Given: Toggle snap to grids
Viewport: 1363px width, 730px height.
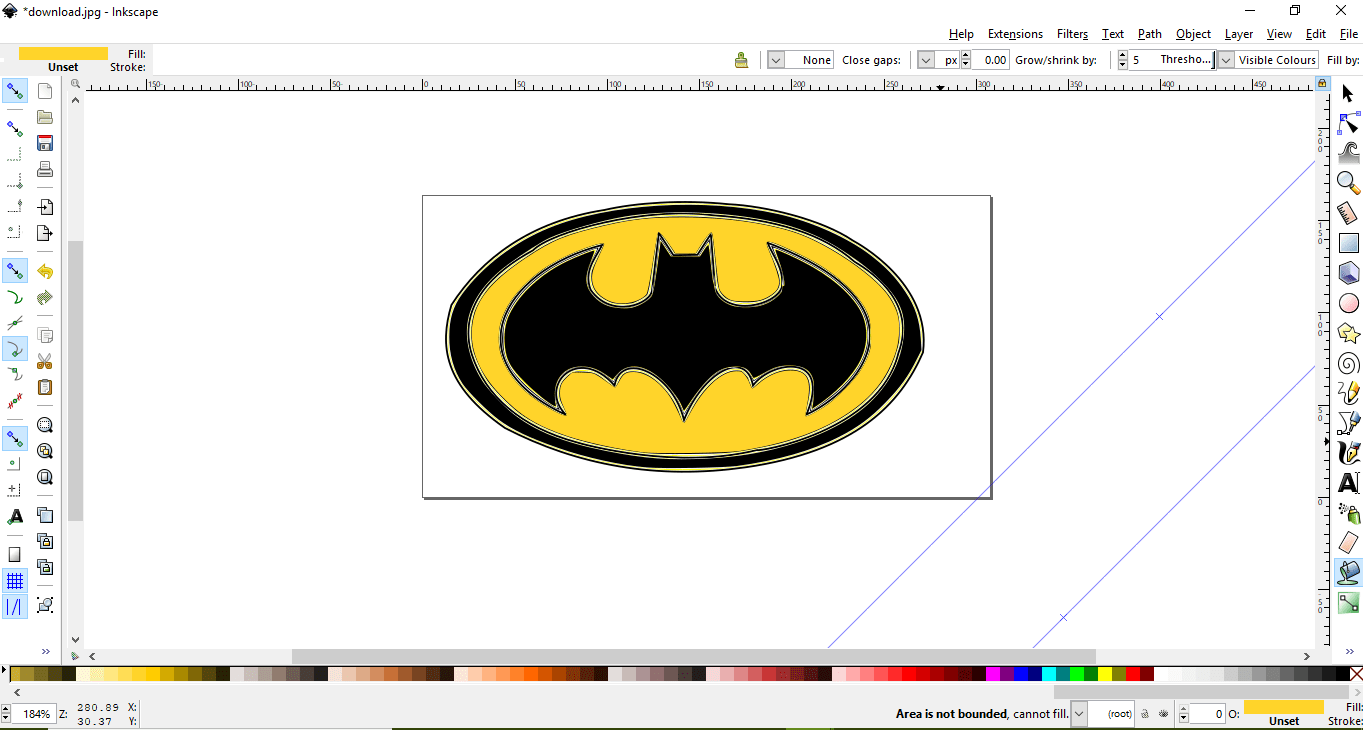Looking at the screenshot, I should coord(15,580).
